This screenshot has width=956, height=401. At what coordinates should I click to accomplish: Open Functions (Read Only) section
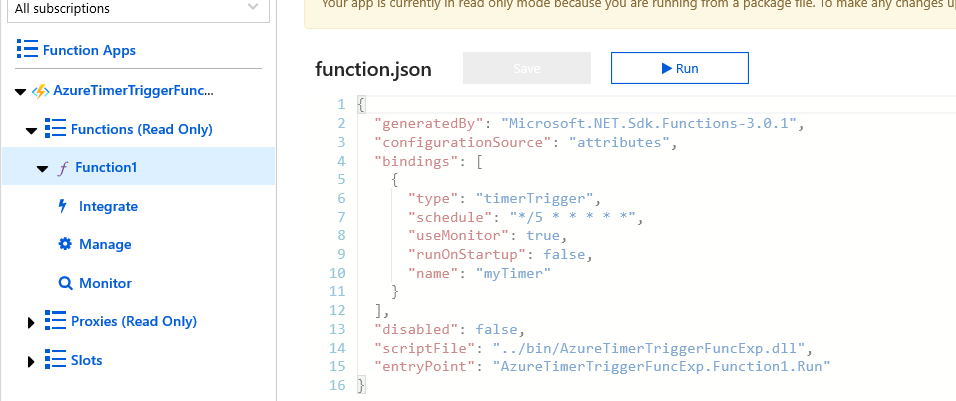(141, 129)
